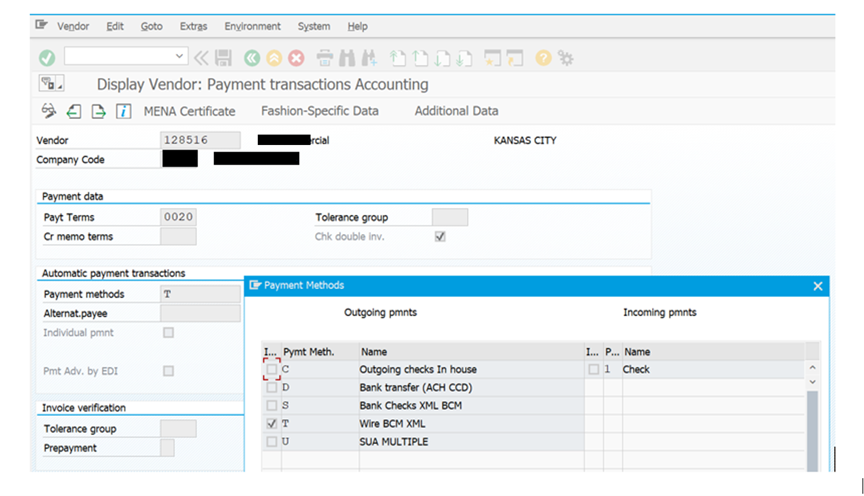The image size is (864, 496).
Task: Click the green Back arrow icon
Action: [251, 58]
